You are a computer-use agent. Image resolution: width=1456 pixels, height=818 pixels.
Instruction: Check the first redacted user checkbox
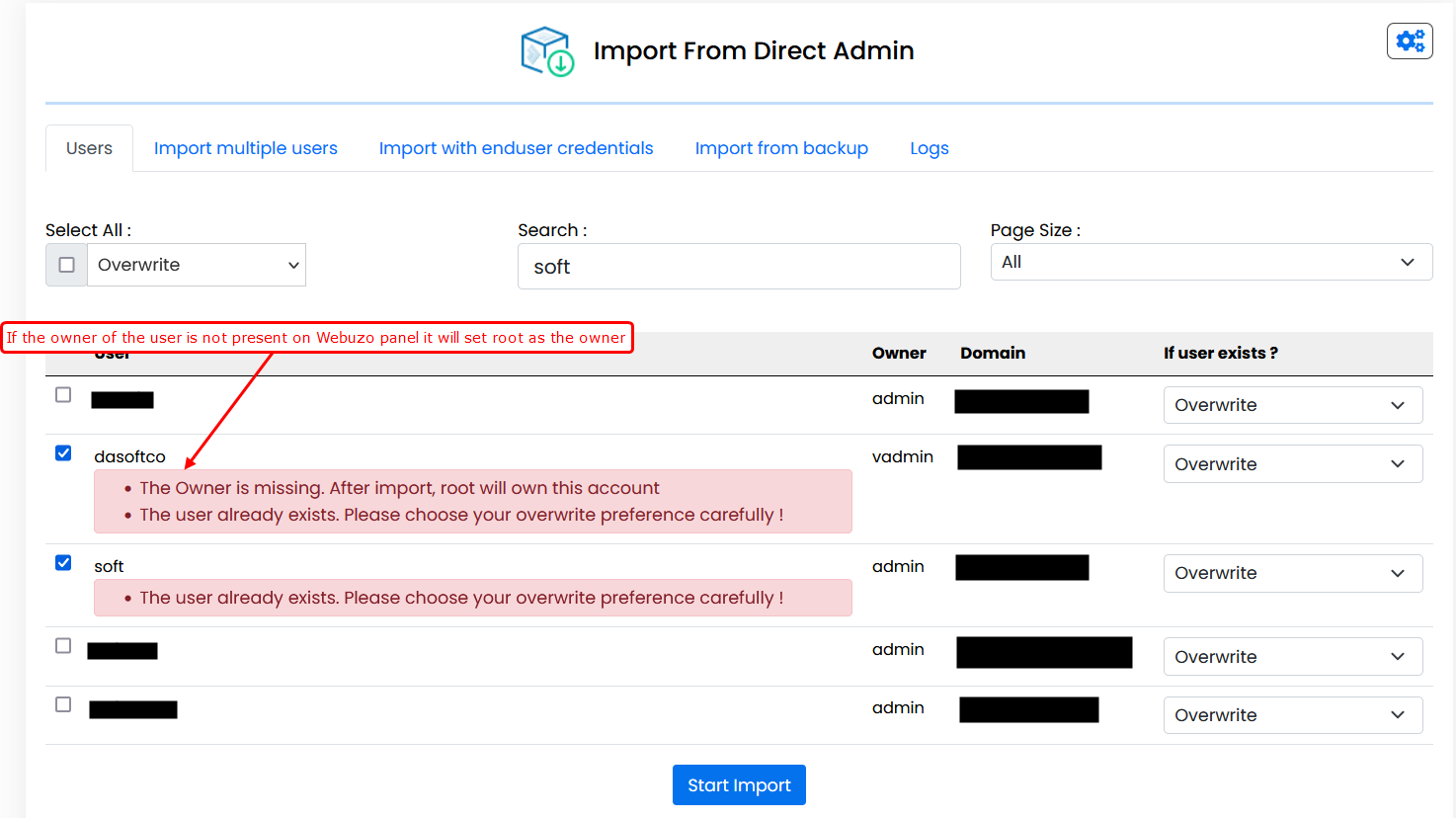pyautogui.click(x=63, y=395)
